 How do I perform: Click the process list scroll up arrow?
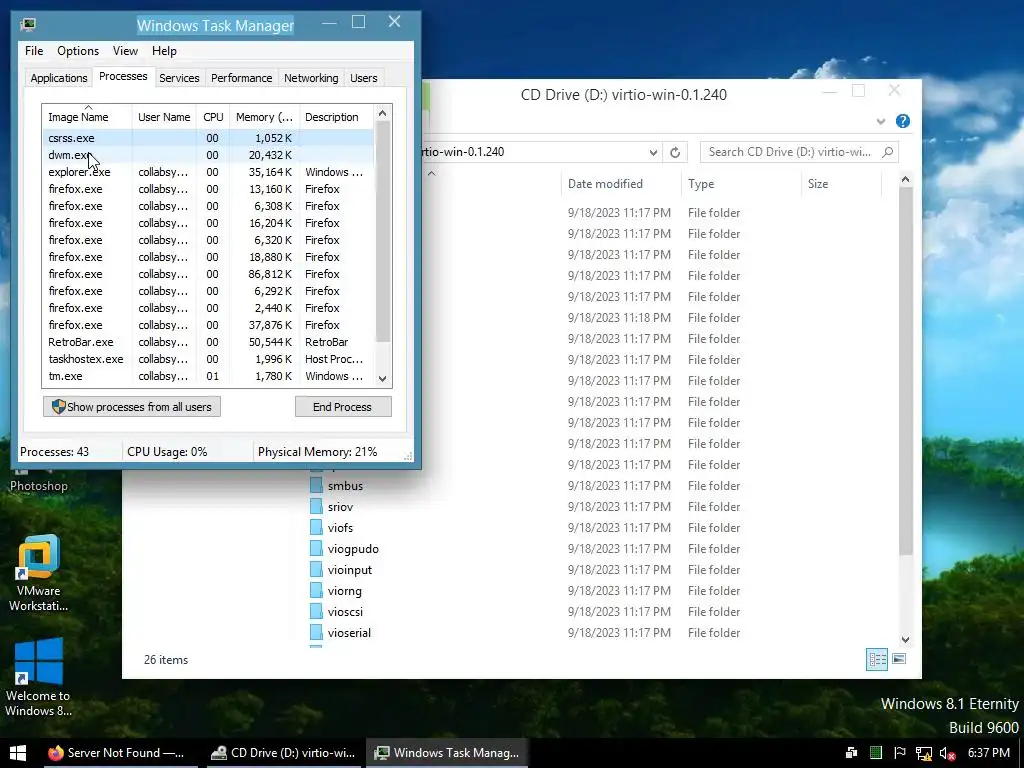point(383,114)
